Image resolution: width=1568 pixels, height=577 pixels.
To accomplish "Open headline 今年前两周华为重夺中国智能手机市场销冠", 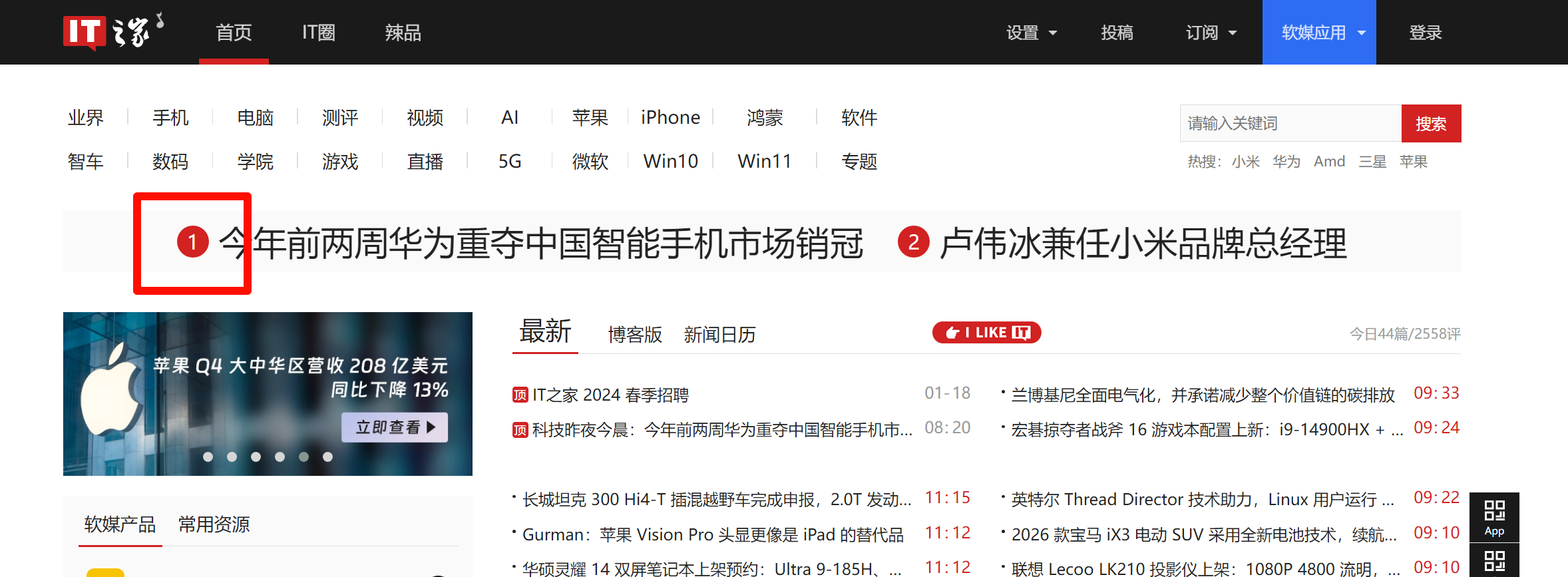I will 541,243.
